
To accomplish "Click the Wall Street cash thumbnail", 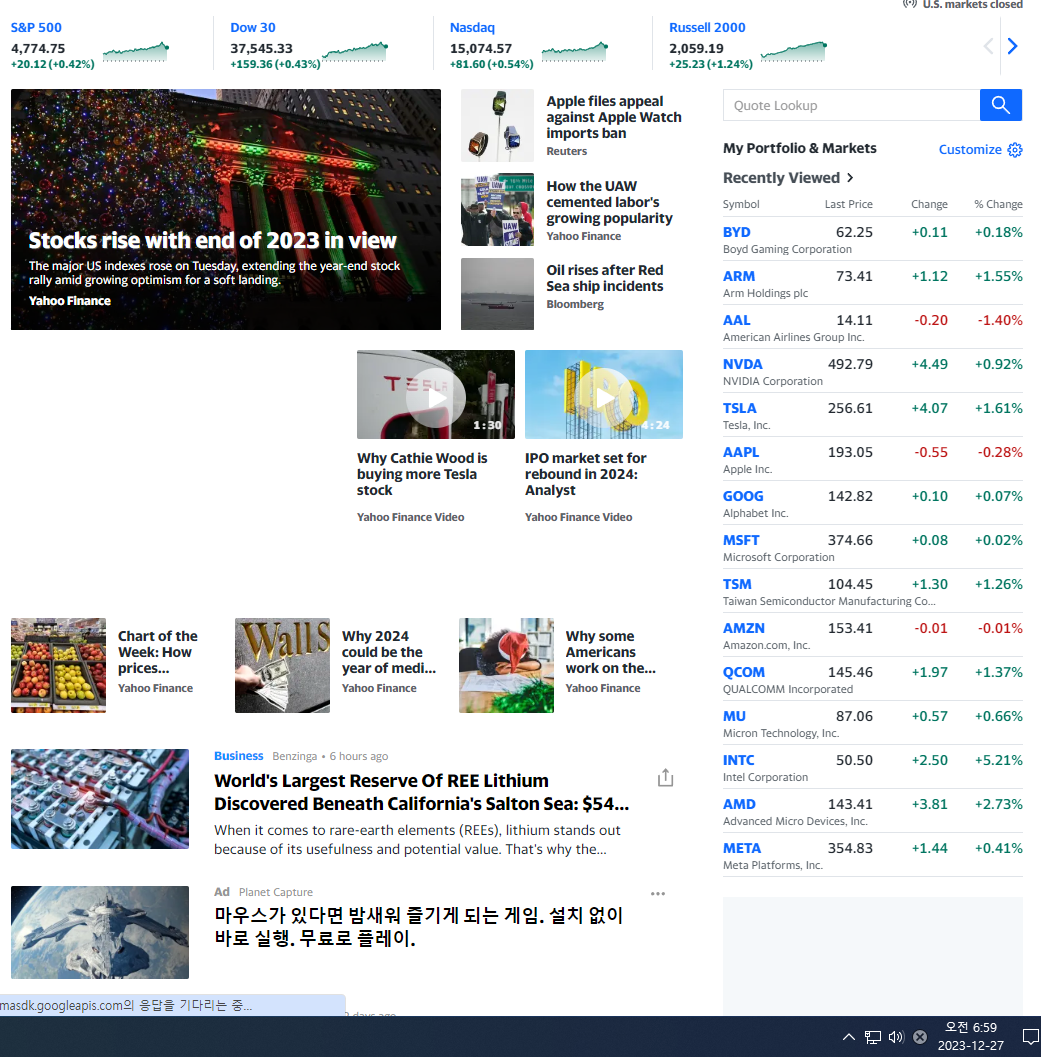I will click(x=282, y=665).
